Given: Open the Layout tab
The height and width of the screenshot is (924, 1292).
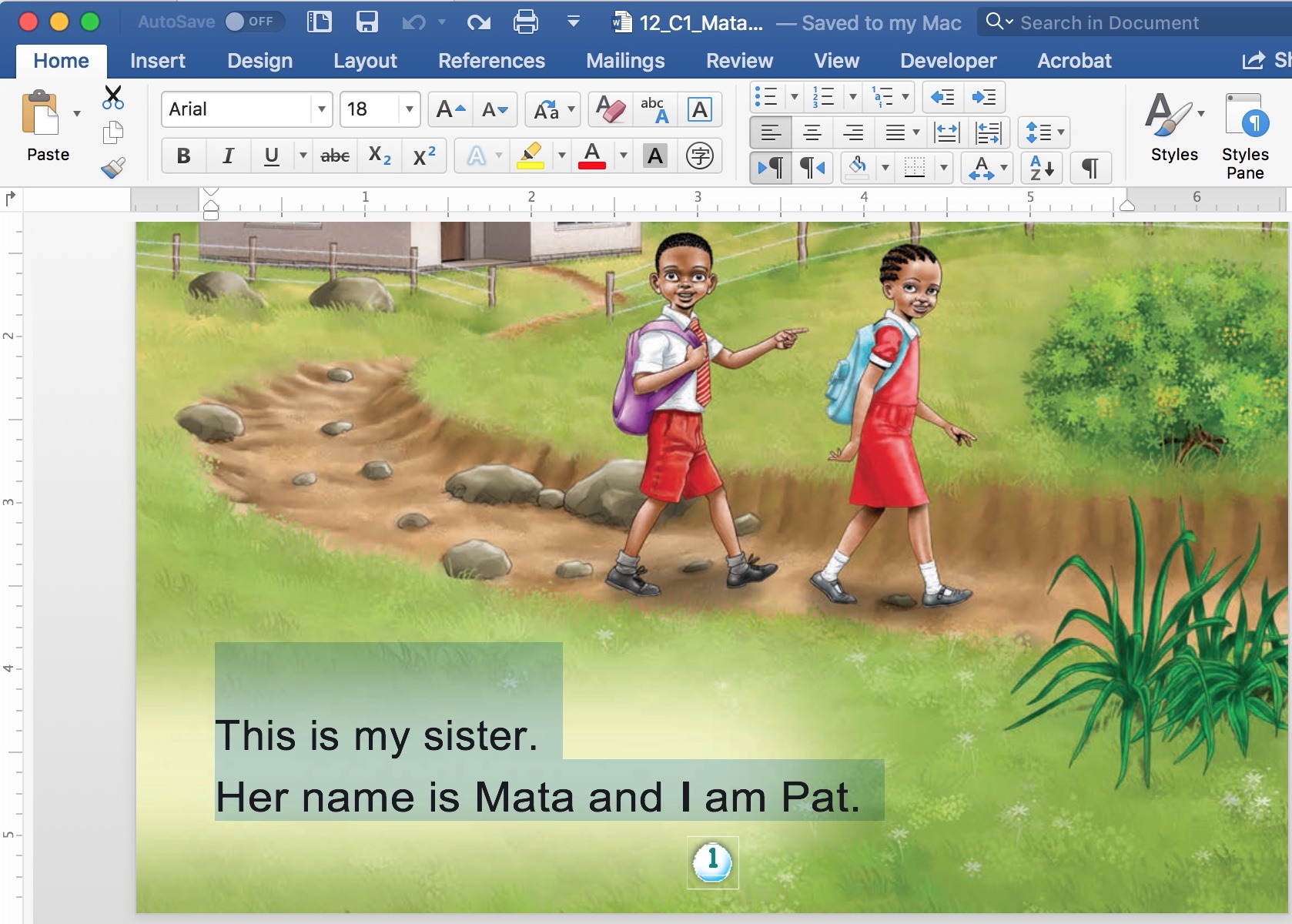Looking at the screenshot, I should (365, 61).
